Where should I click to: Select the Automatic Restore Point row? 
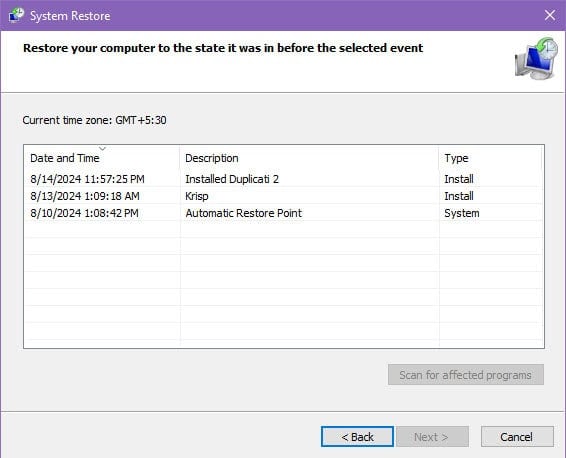[x=284, y=213]
